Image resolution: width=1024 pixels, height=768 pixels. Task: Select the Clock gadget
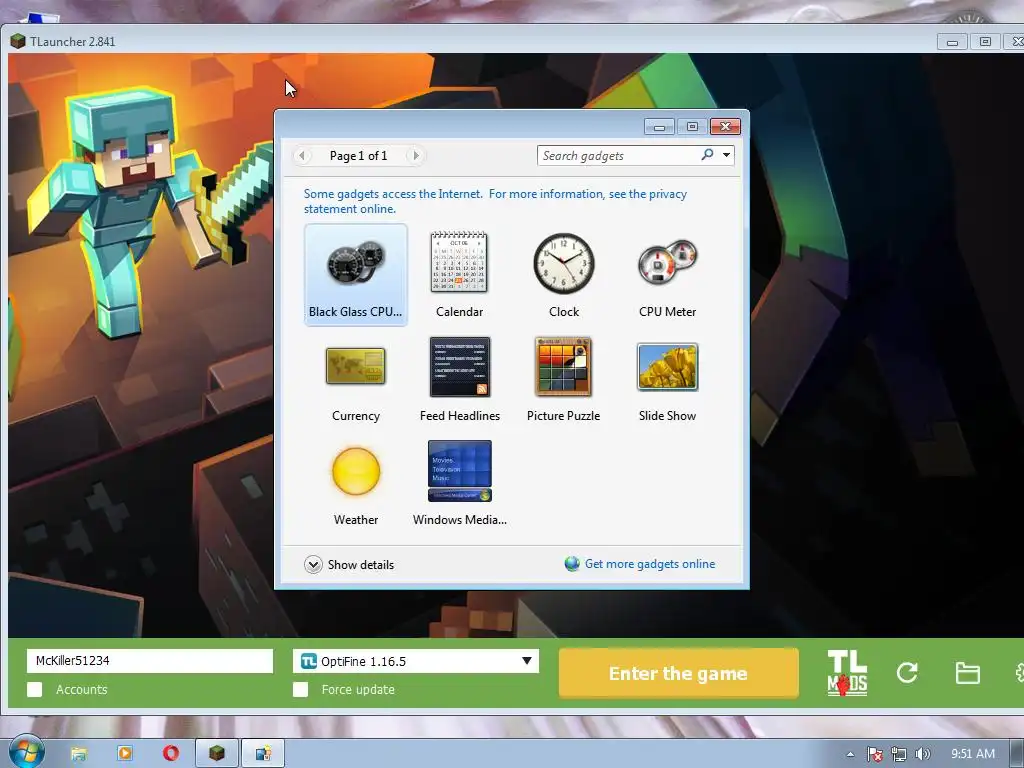pyautogui.click(x=564, y=274)
